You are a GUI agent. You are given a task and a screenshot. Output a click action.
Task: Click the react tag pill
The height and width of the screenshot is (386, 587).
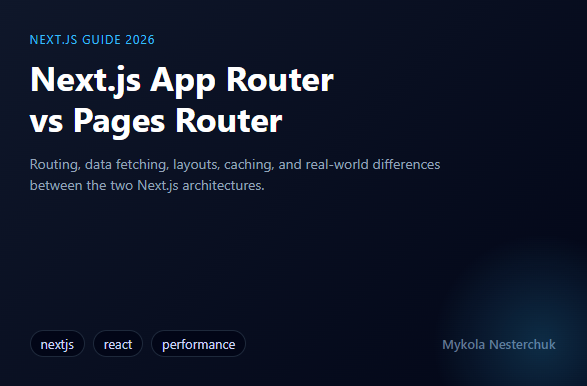point(118,344)
